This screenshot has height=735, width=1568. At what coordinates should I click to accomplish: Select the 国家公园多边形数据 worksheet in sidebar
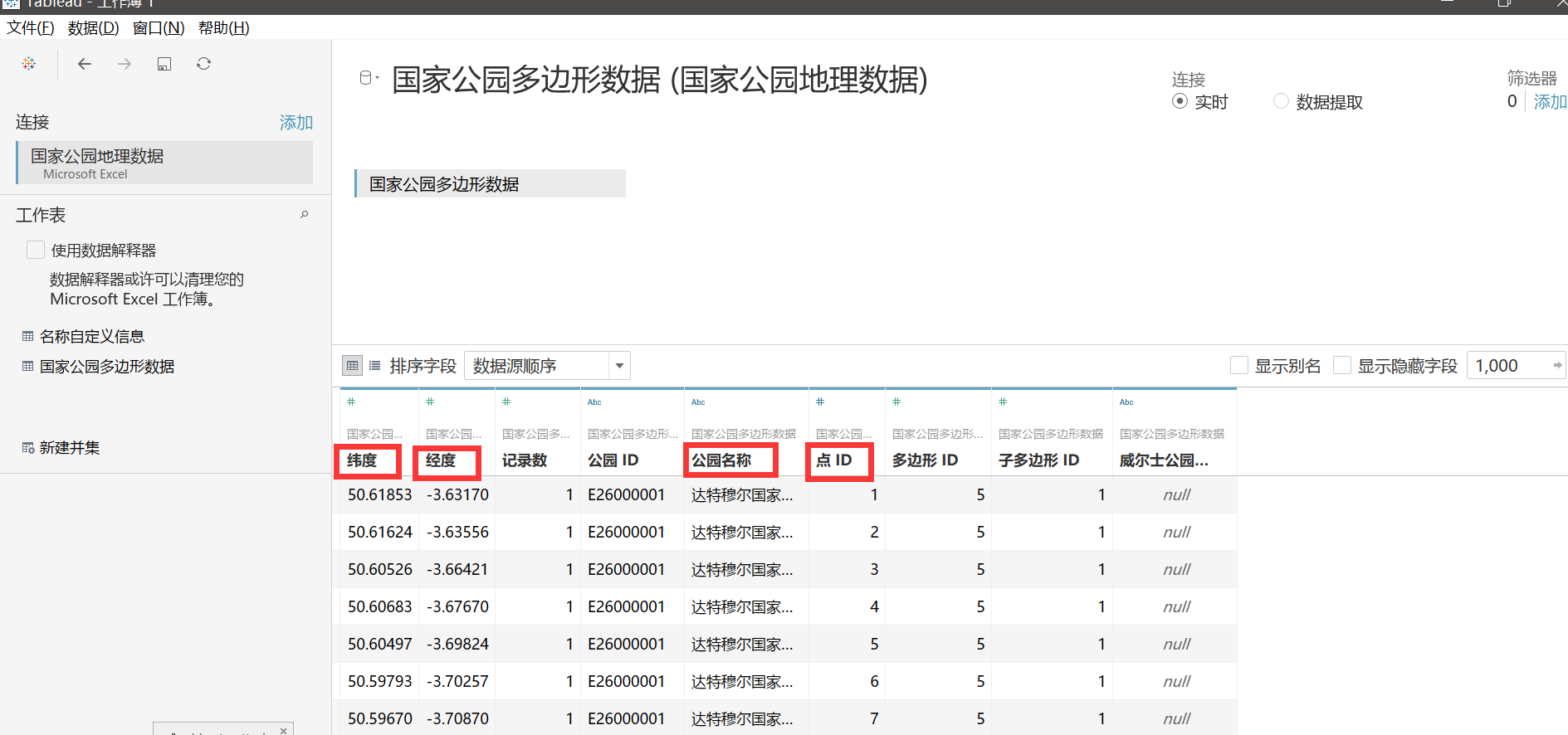pyautogui.click(x=107, y=366)
